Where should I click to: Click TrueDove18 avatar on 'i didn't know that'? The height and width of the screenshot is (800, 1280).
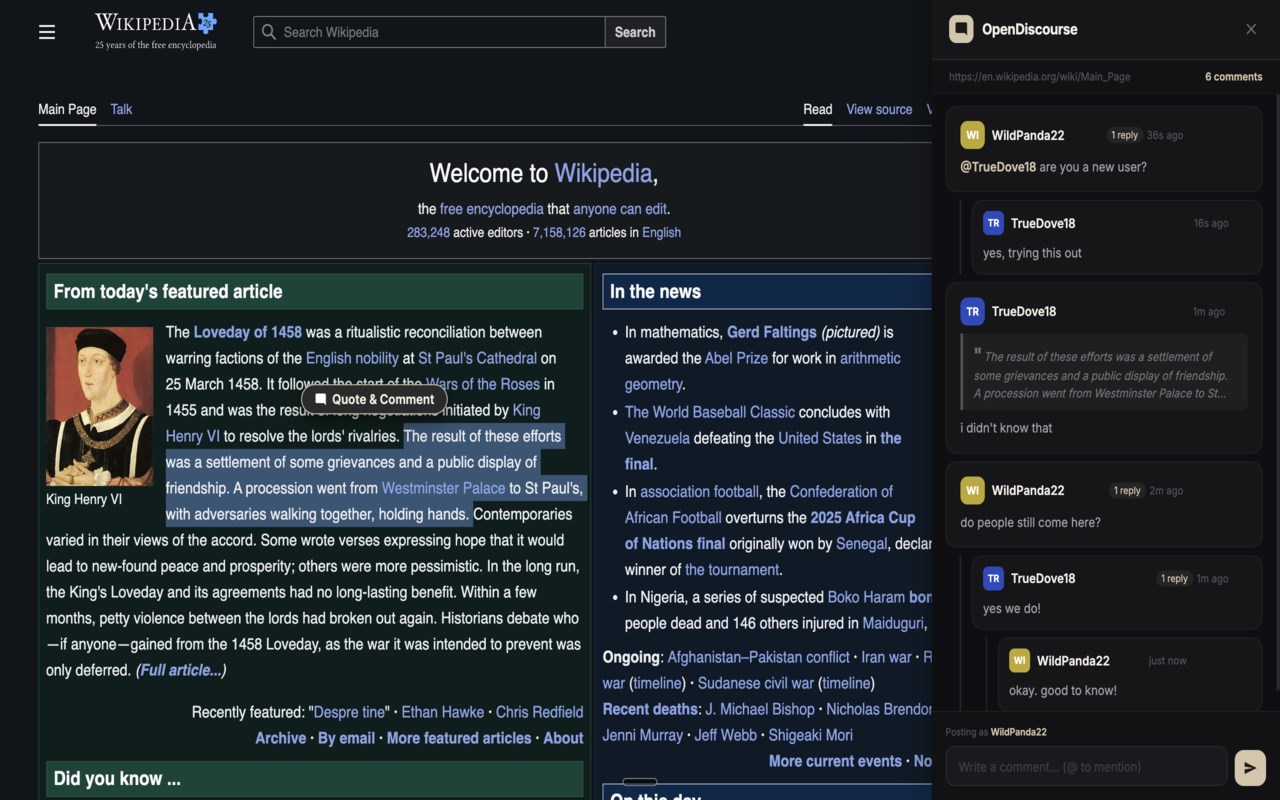tap(972, 311)
